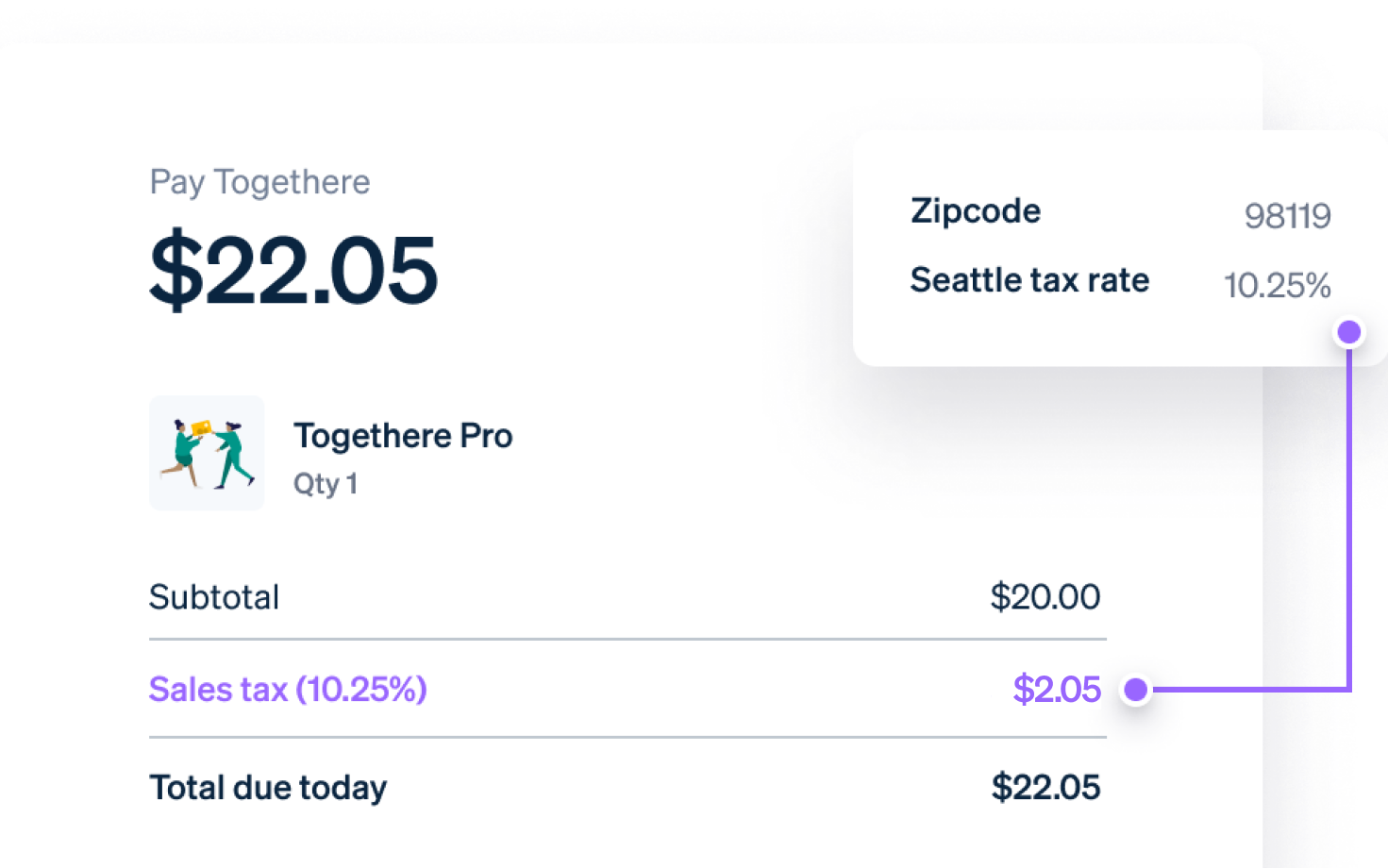Click the Qty 1 quantity text

tap(325, 484)
